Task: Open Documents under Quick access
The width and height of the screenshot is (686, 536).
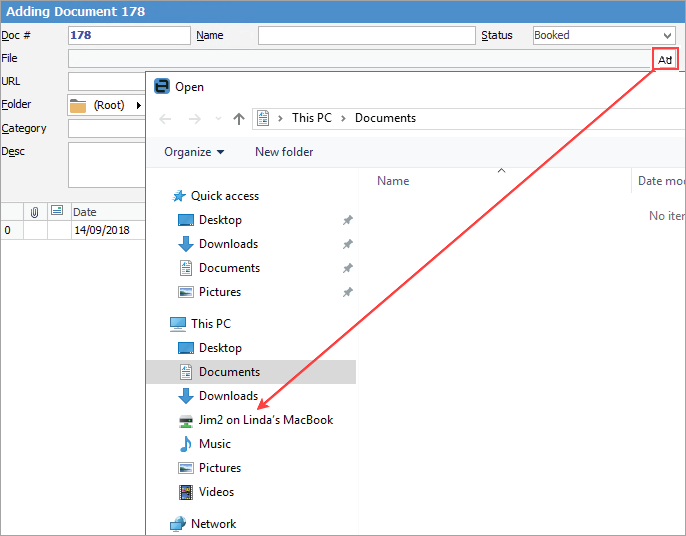Action: [229, 268]
